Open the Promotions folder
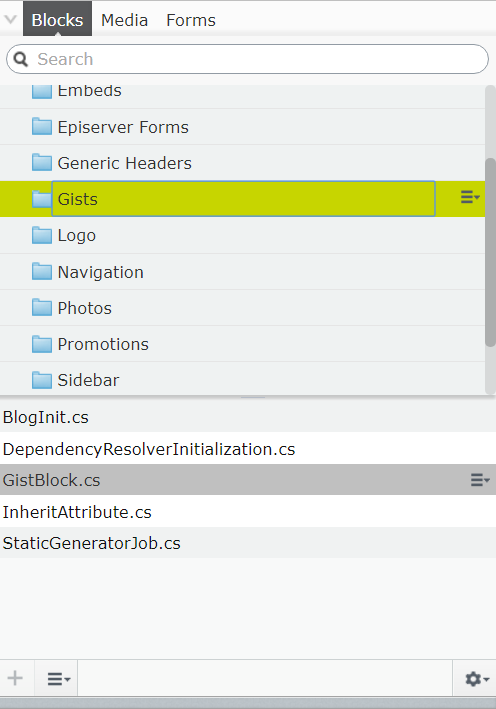496x709 pixels. pos(242,344)
